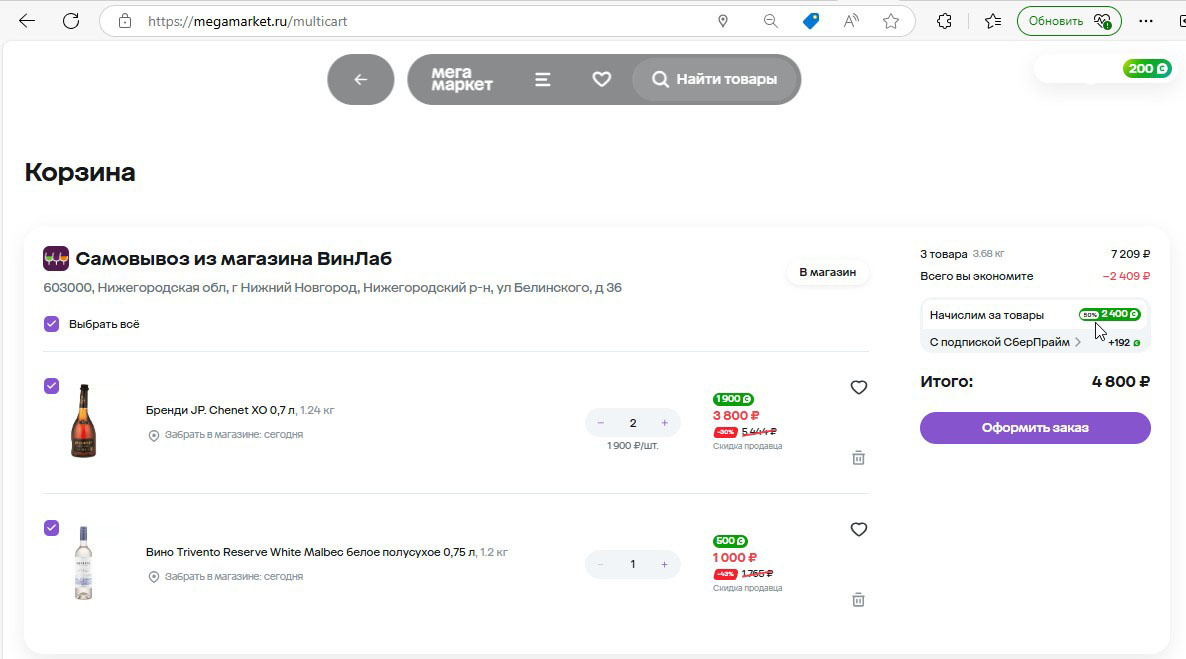Viewport: 1186px width, 659px height.
Task: Add Trivento wine to favorites heart
Action: (x=858, y=530)
